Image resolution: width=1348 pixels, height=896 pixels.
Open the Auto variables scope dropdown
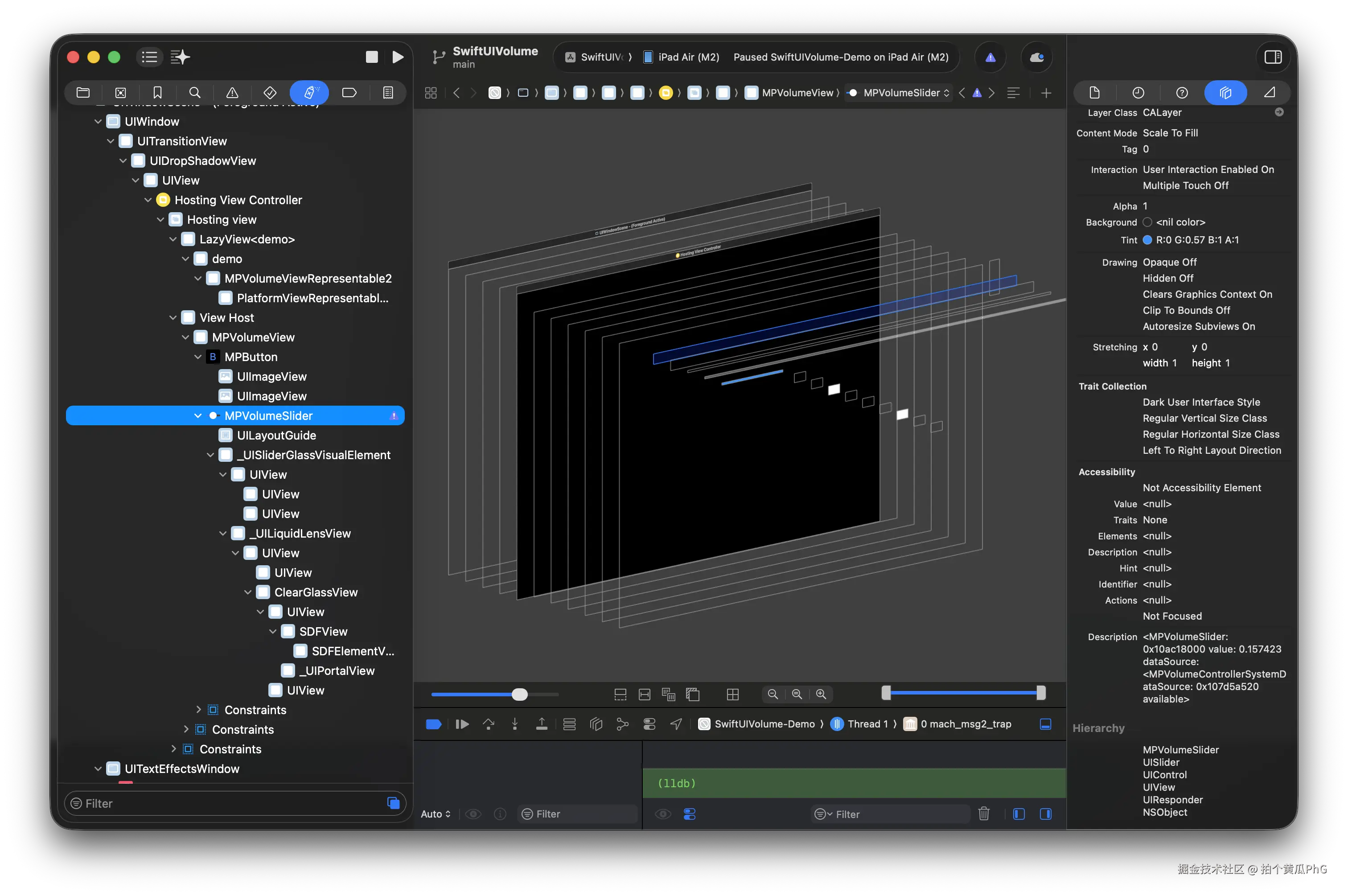click(436, 814)
